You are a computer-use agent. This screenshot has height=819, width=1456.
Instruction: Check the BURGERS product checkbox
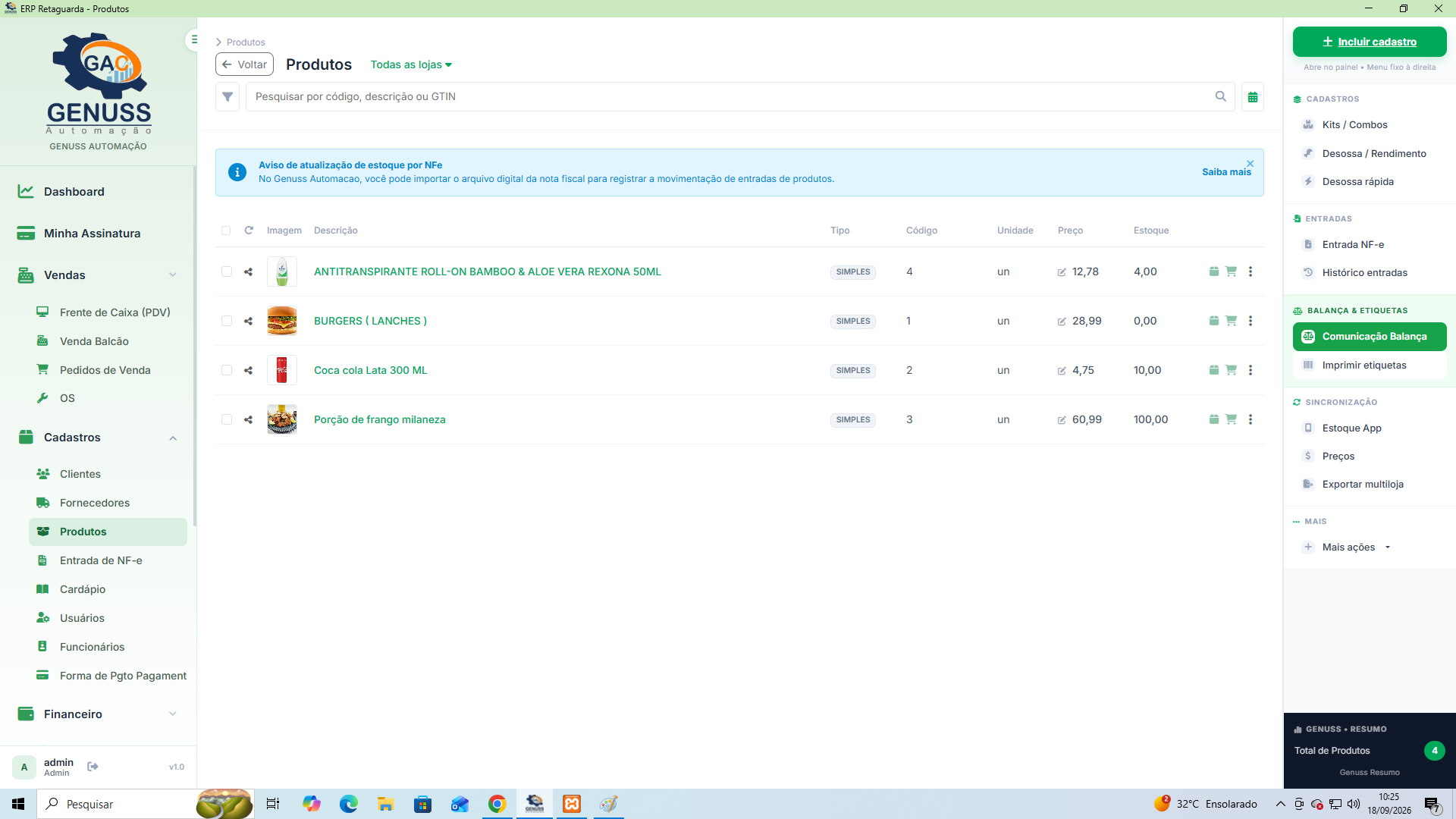[x=227, y=321]
